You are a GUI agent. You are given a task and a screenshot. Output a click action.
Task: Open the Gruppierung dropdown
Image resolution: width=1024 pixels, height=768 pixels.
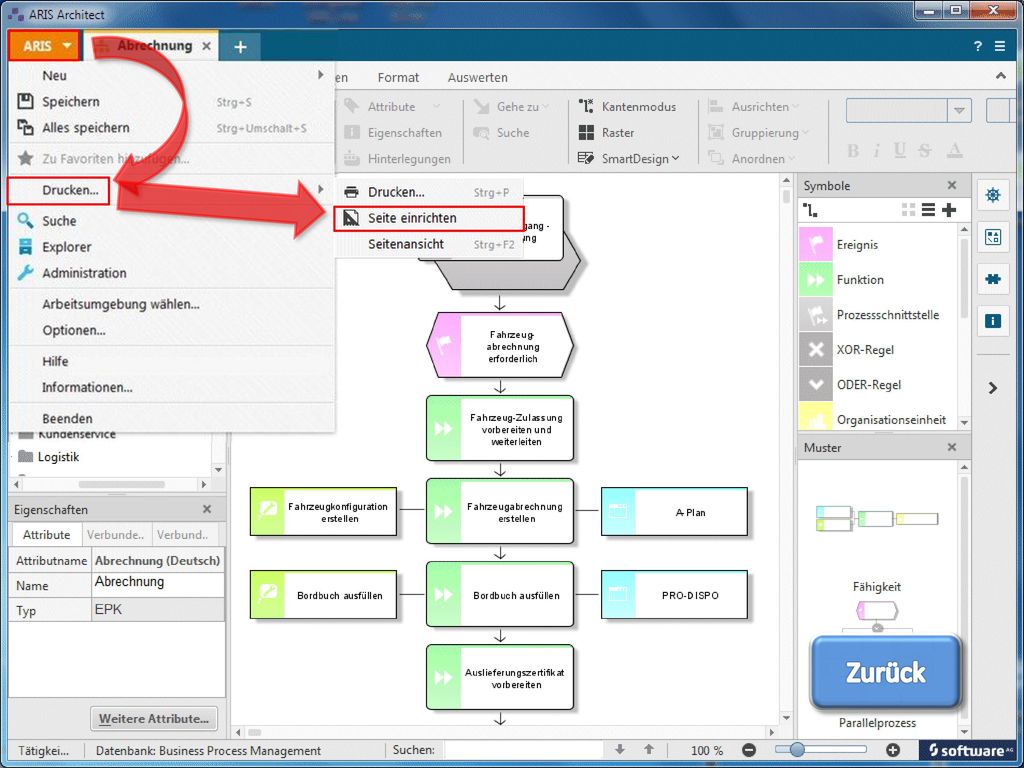click(758, 133)
